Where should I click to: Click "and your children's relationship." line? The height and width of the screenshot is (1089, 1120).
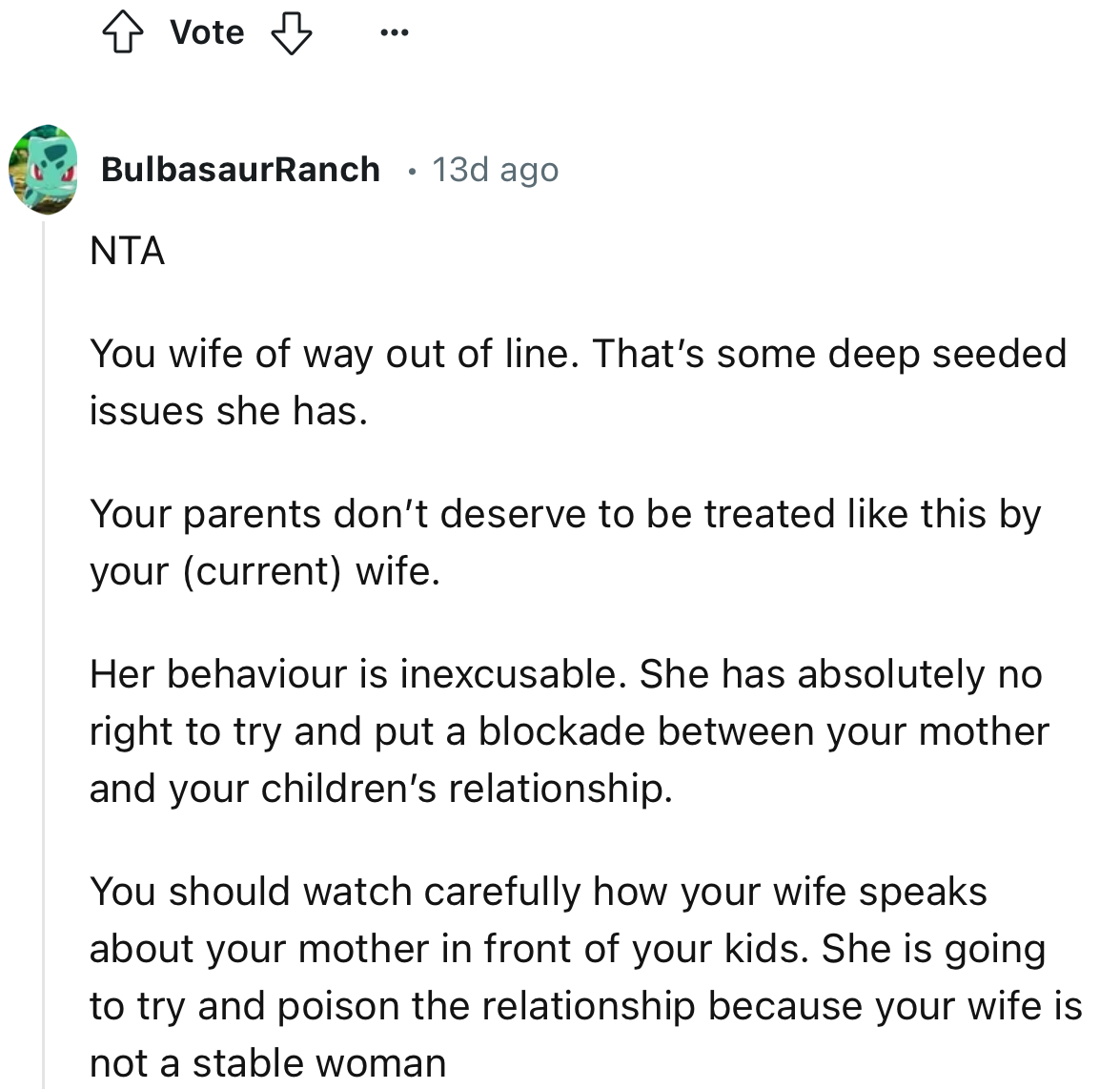pyautogui.click(x=380, y=789)
